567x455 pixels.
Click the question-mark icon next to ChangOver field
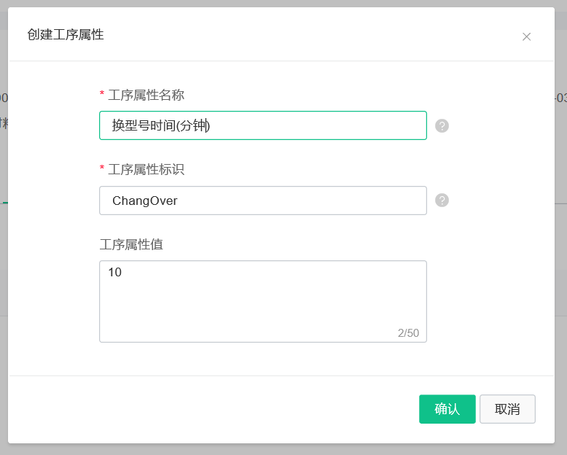coord(442,200)
